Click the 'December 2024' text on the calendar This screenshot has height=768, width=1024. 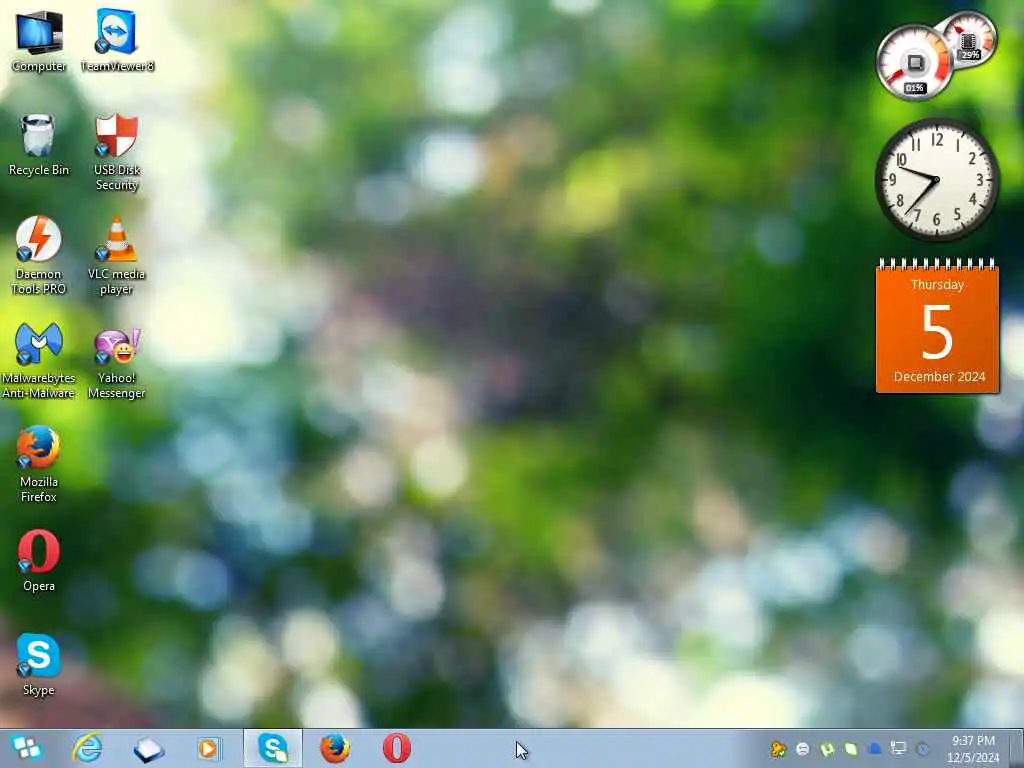click(939, 377)
